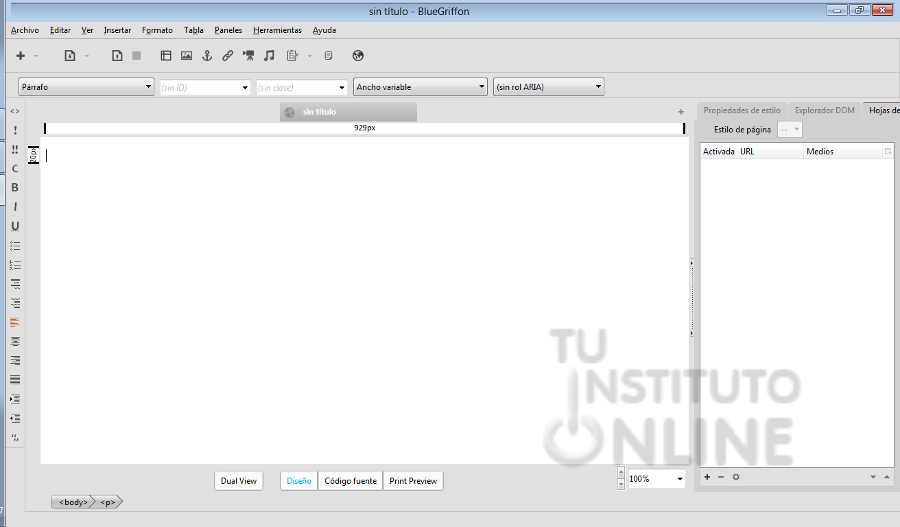Open the arrow beside the new document icon
Viewport: 900px width, 527px height.
click(36, 56)
